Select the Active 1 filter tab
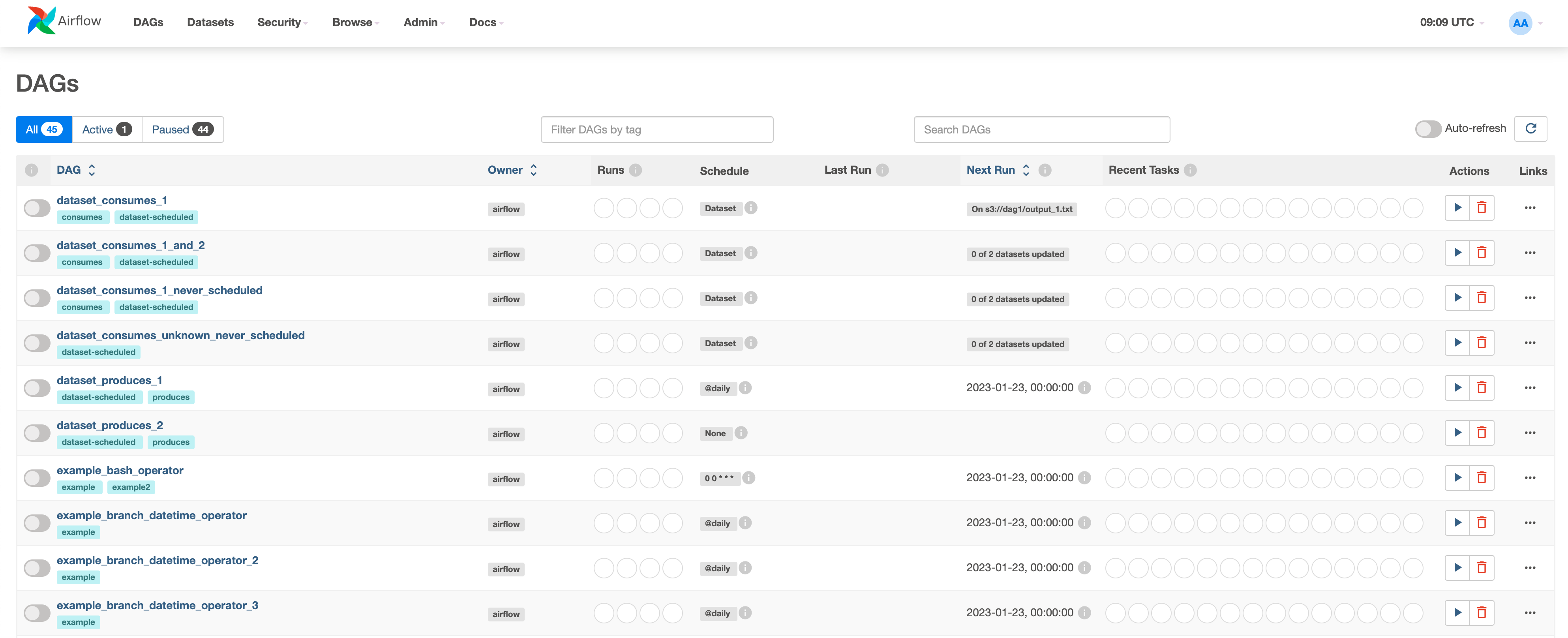Viewport: 1568px width, 638px height. click(107, 129)
